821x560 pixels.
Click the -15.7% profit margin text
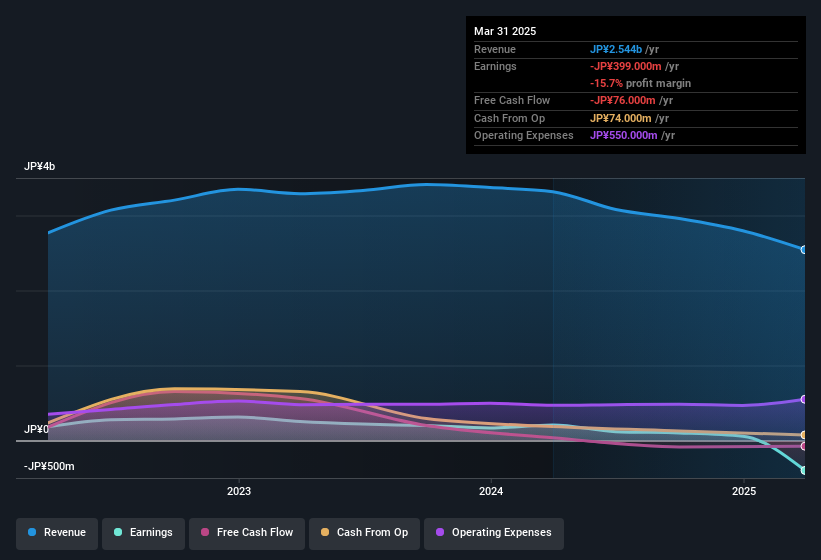[x=640, y=83]
